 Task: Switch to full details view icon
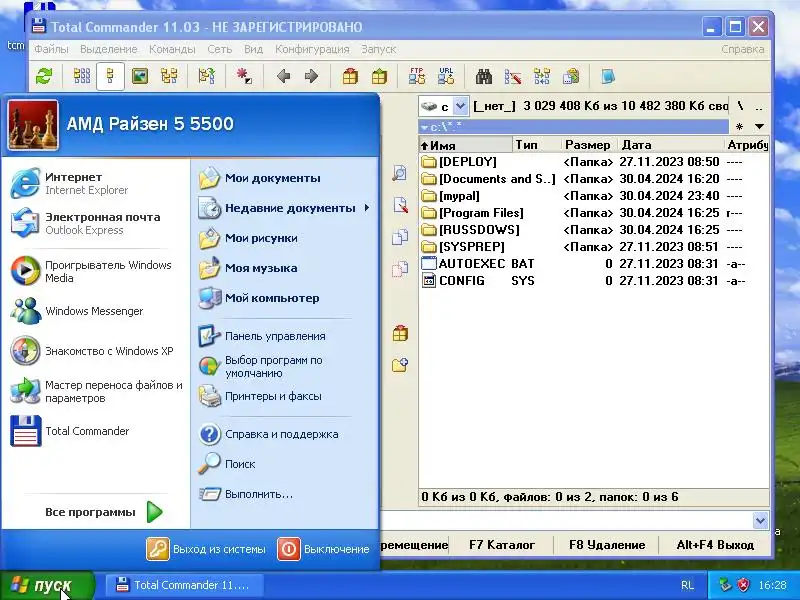(110, 77)
